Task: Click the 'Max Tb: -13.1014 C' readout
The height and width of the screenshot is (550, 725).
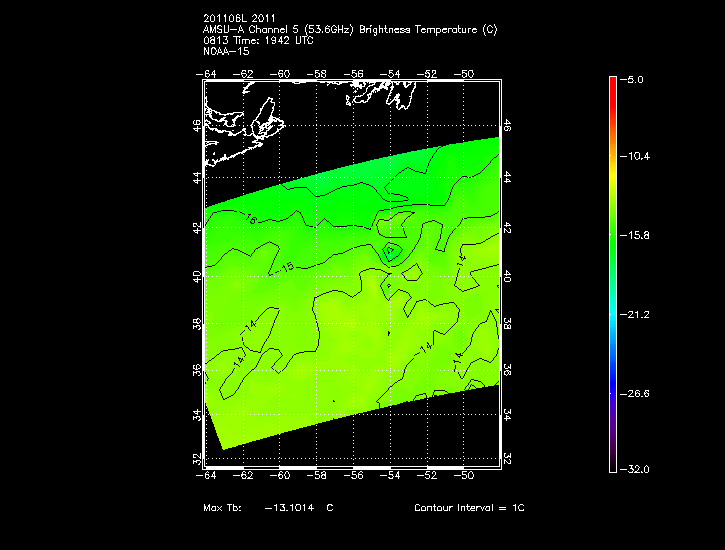Action: click(x=267, y=508)
